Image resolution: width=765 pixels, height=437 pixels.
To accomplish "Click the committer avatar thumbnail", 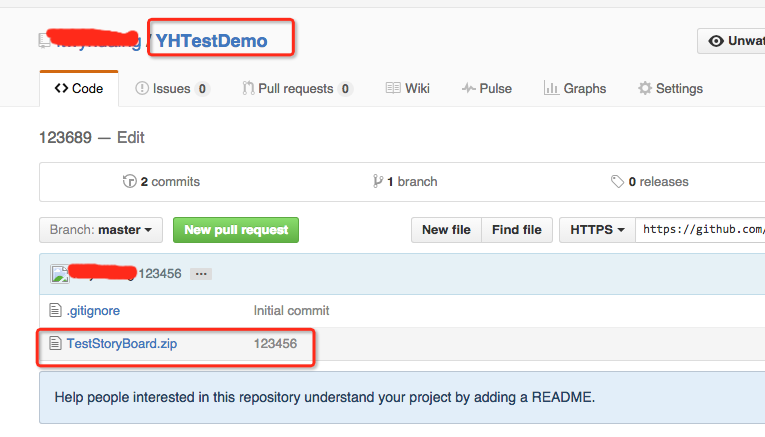I will (x=60, y=274).
